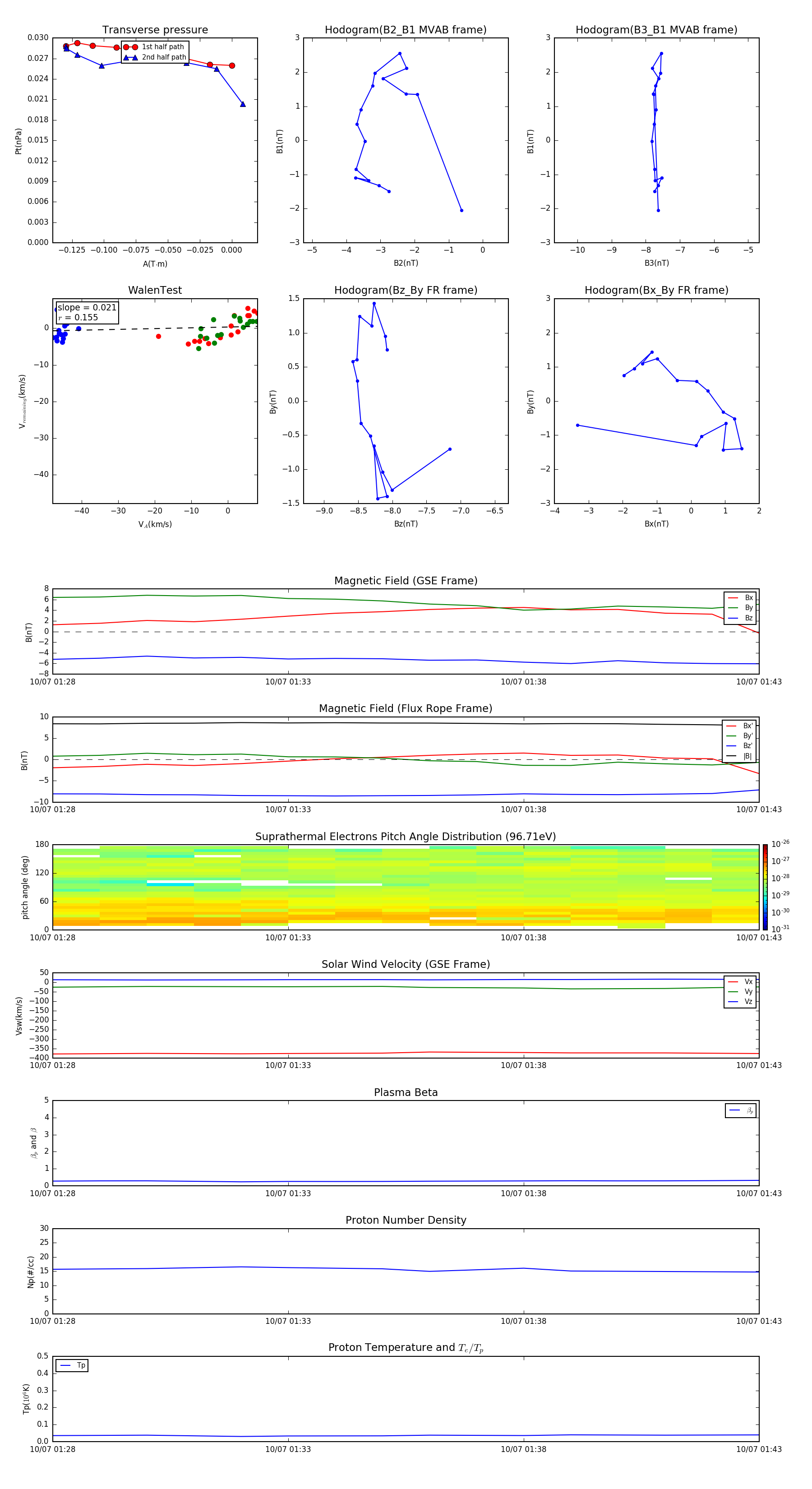The height and width of the screenshot is (1489, 812).
Task: Click the 'Hodogram(Bz_By FR frame)' title
Action: point(406,290)
